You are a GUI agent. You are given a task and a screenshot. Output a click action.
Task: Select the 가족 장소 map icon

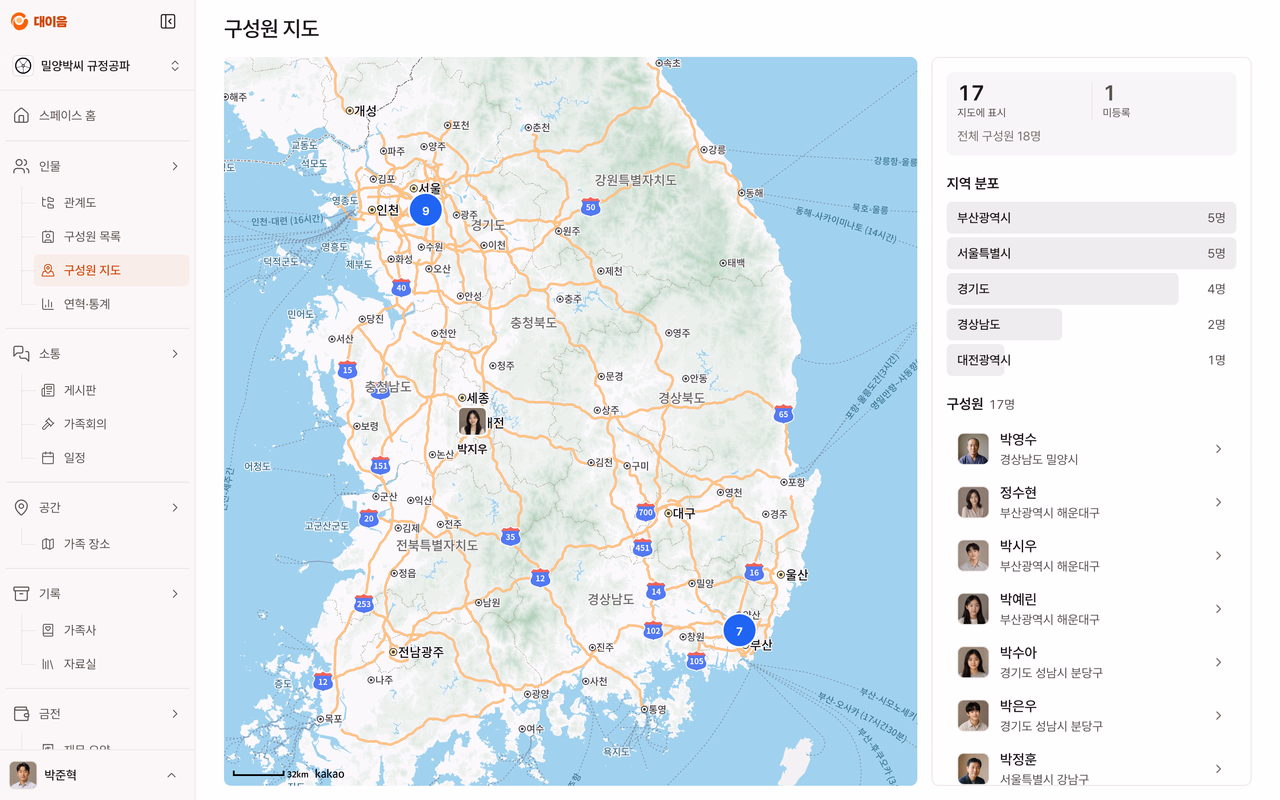(x=48, y=544)
